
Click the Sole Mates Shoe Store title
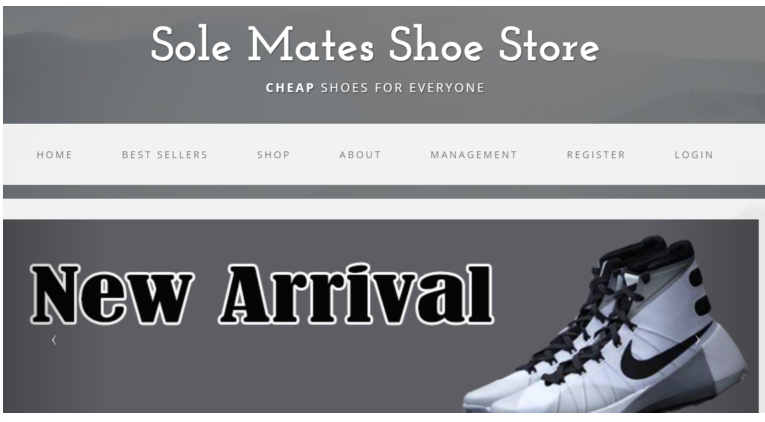tap(375, 44)
